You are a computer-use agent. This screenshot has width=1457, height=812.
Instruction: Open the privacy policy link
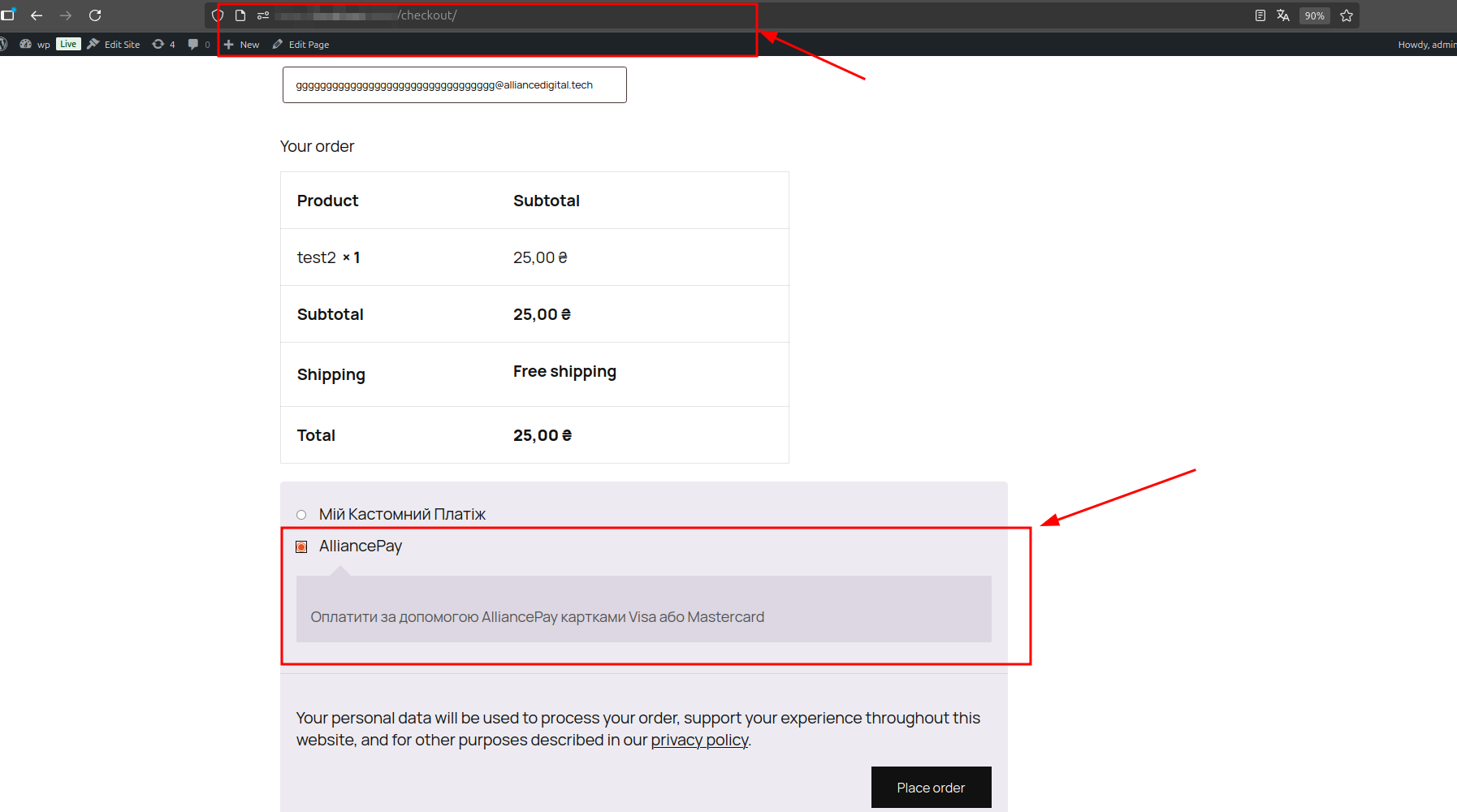(699, 741)
